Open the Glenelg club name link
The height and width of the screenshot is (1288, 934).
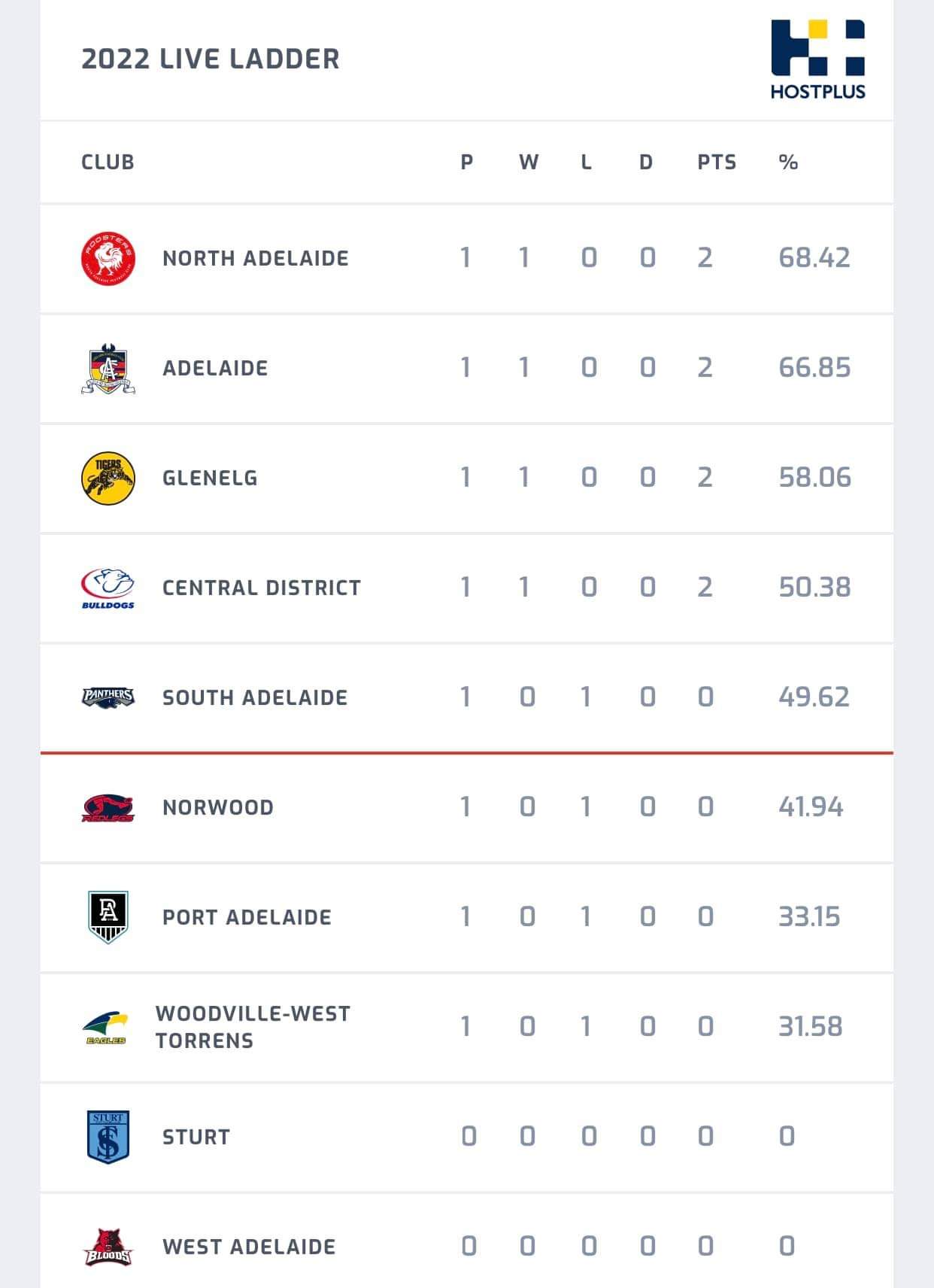pyautogui.click(x=210, y=478)
